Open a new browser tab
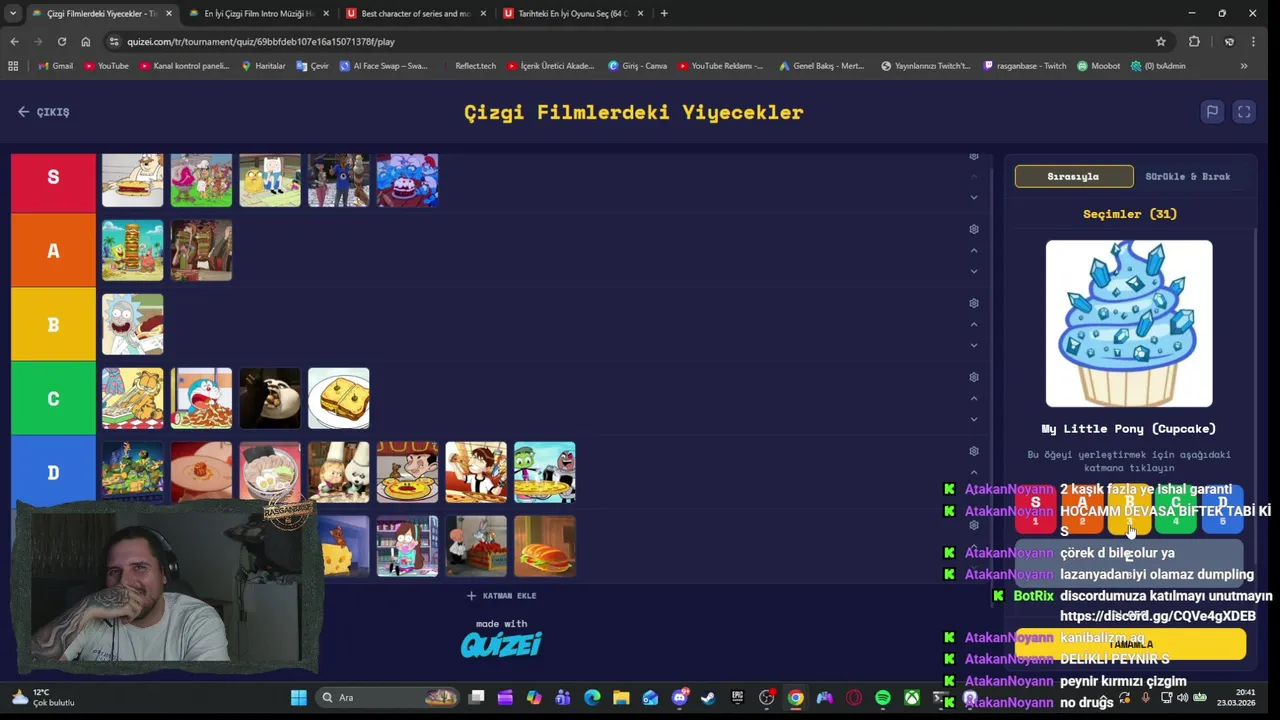Image resolution: width=1280 pixels, height=720 pixels. coord(664,14)
